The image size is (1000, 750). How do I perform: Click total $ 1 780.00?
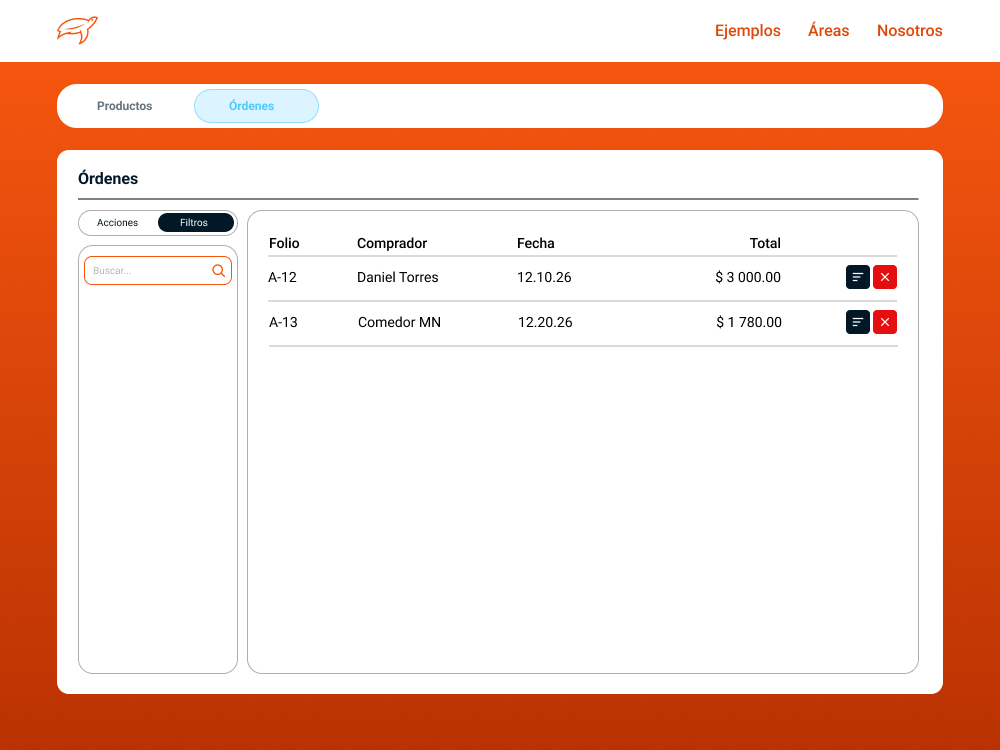pos(749,322)
